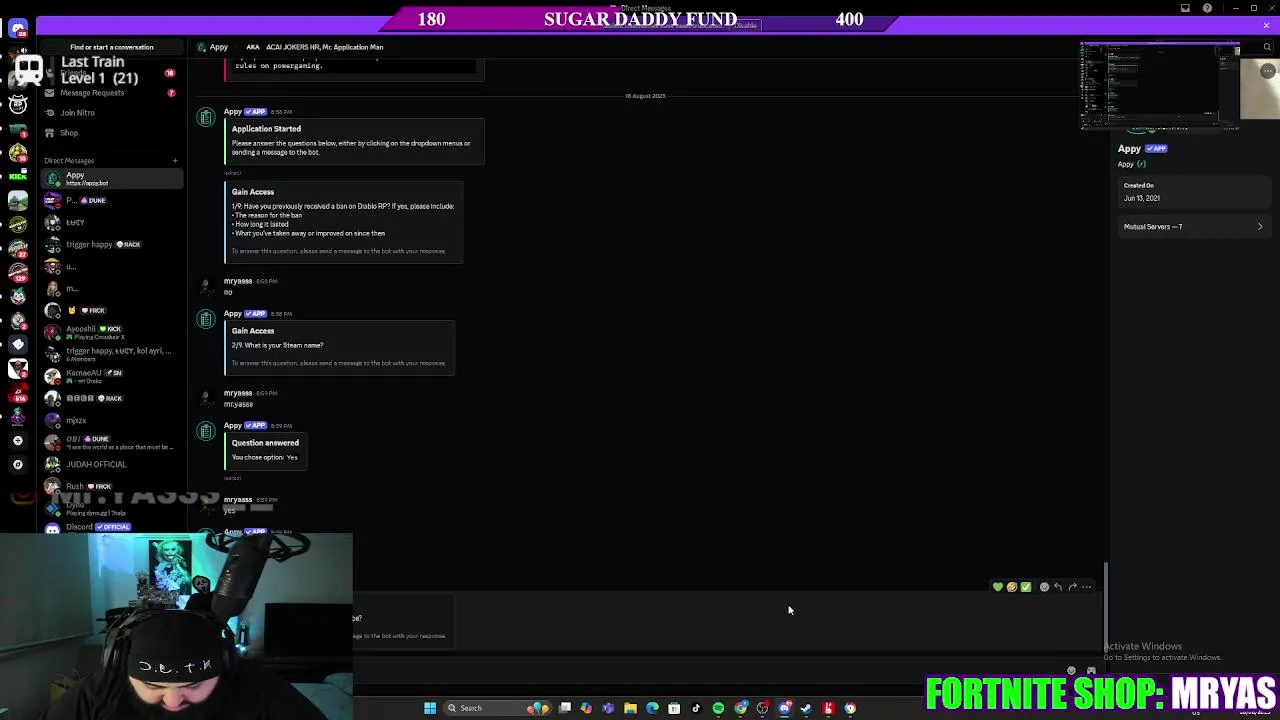The width and height of the screenshot is (1280, 720).
Task: Reply to the hovered message
Action: point(1058,587)
